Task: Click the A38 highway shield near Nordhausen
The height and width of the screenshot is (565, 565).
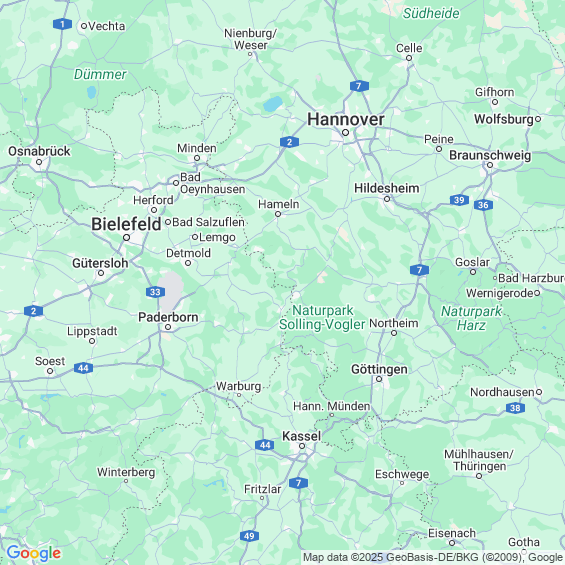Action: [515, 408]
